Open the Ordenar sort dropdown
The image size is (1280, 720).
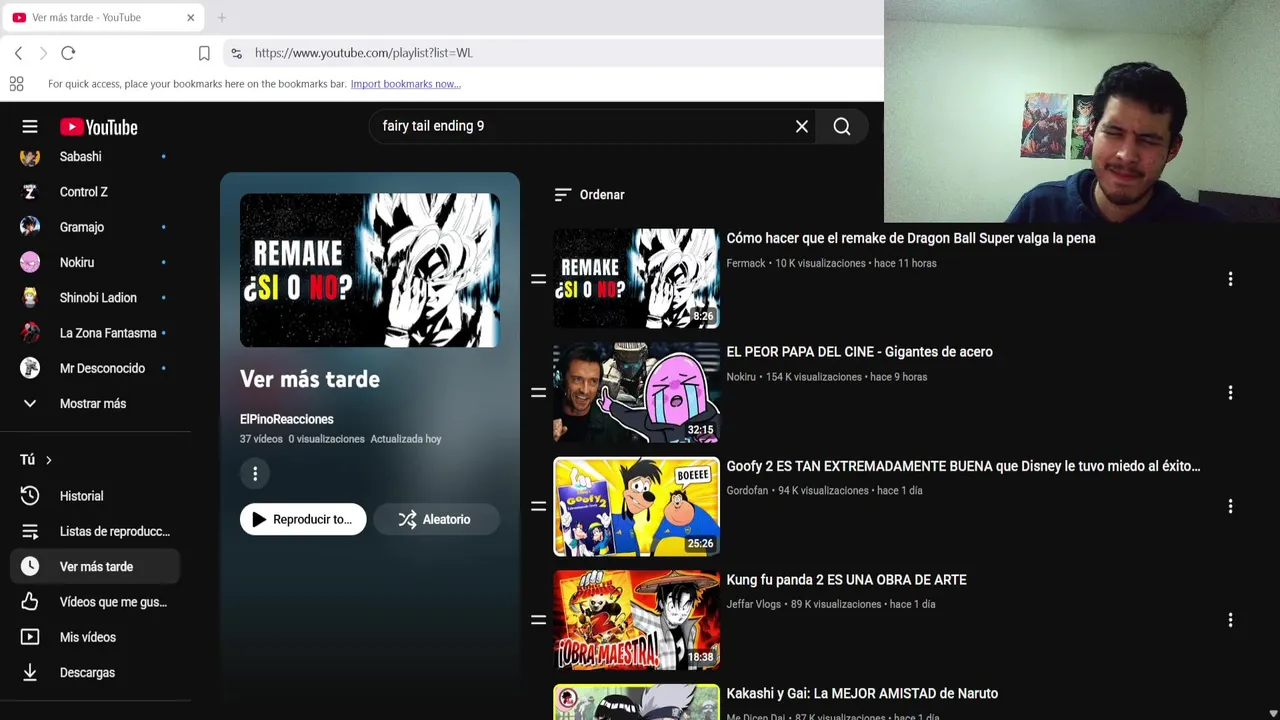click(x=590, y=195)
